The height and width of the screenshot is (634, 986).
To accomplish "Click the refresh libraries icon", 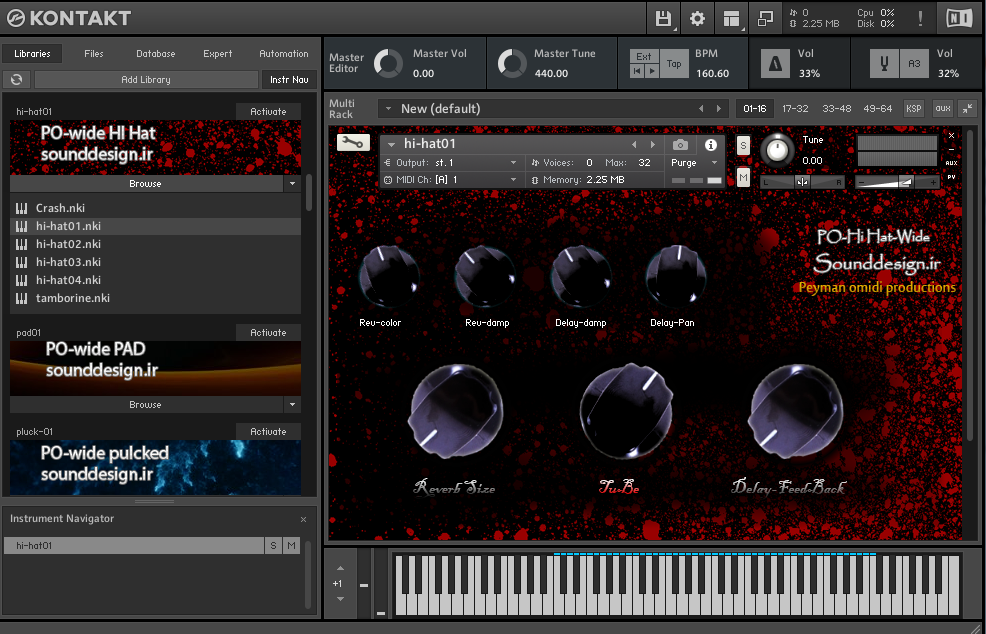I will pos(17,79).
